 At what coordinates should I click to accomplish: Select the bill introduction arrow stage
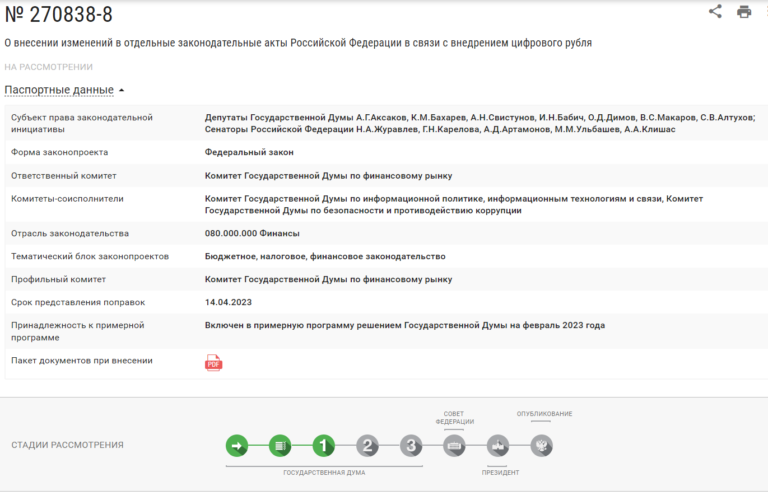(237, 446)
